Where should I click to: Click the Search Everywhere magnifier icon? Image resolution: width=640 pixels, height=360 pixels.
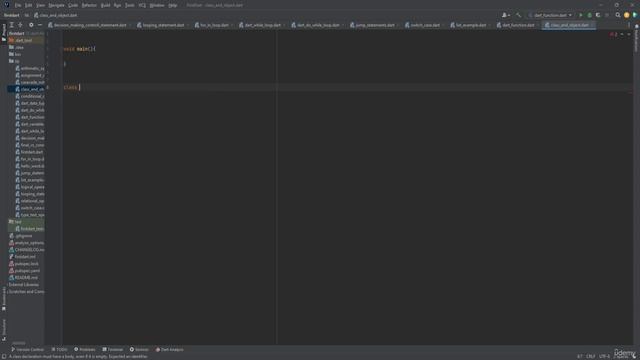[x=618, y=15]
